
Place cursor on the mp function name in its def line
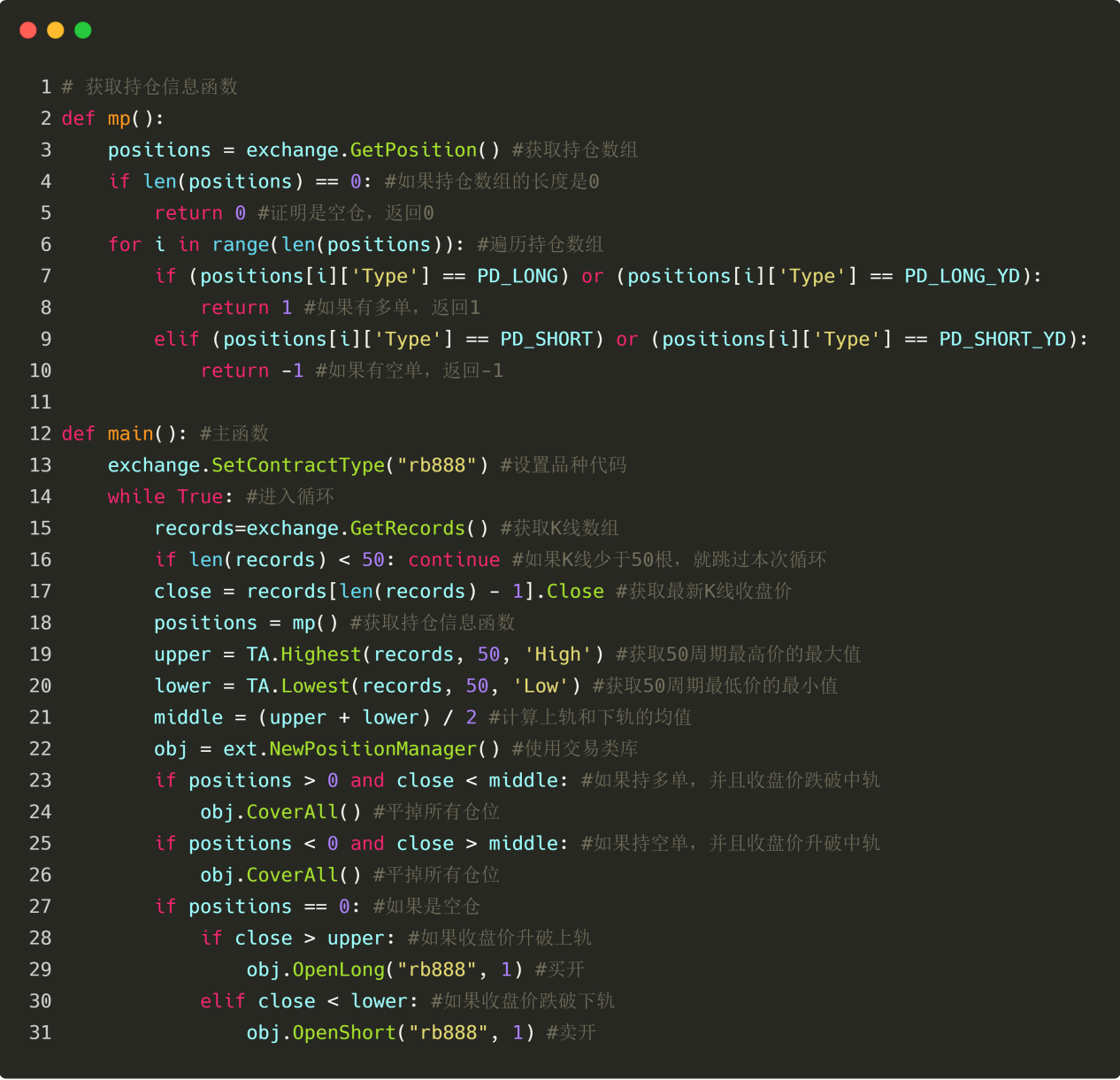click(x=119, y=119)
